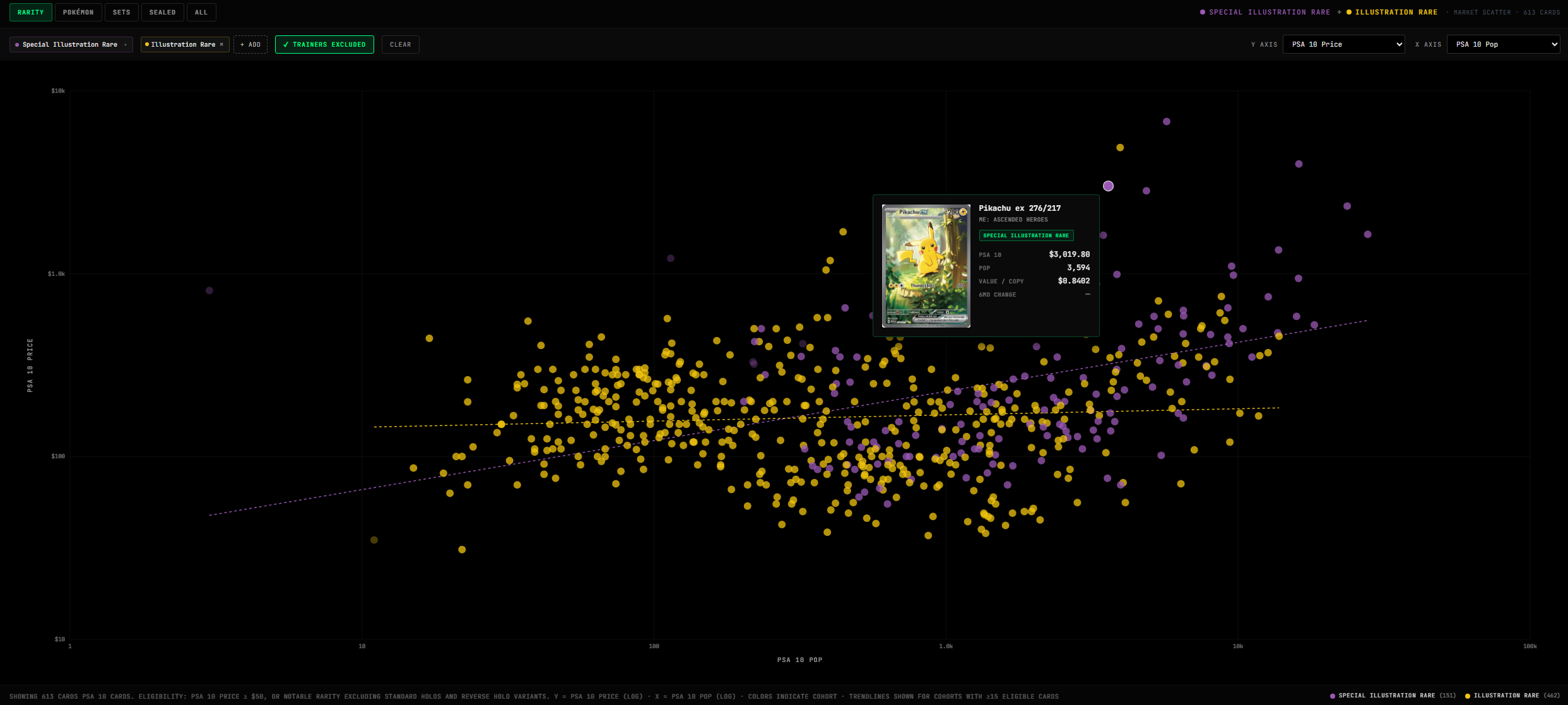Click the Pikachu ex card thumbnail in tooltip

[x=926, y=266]
